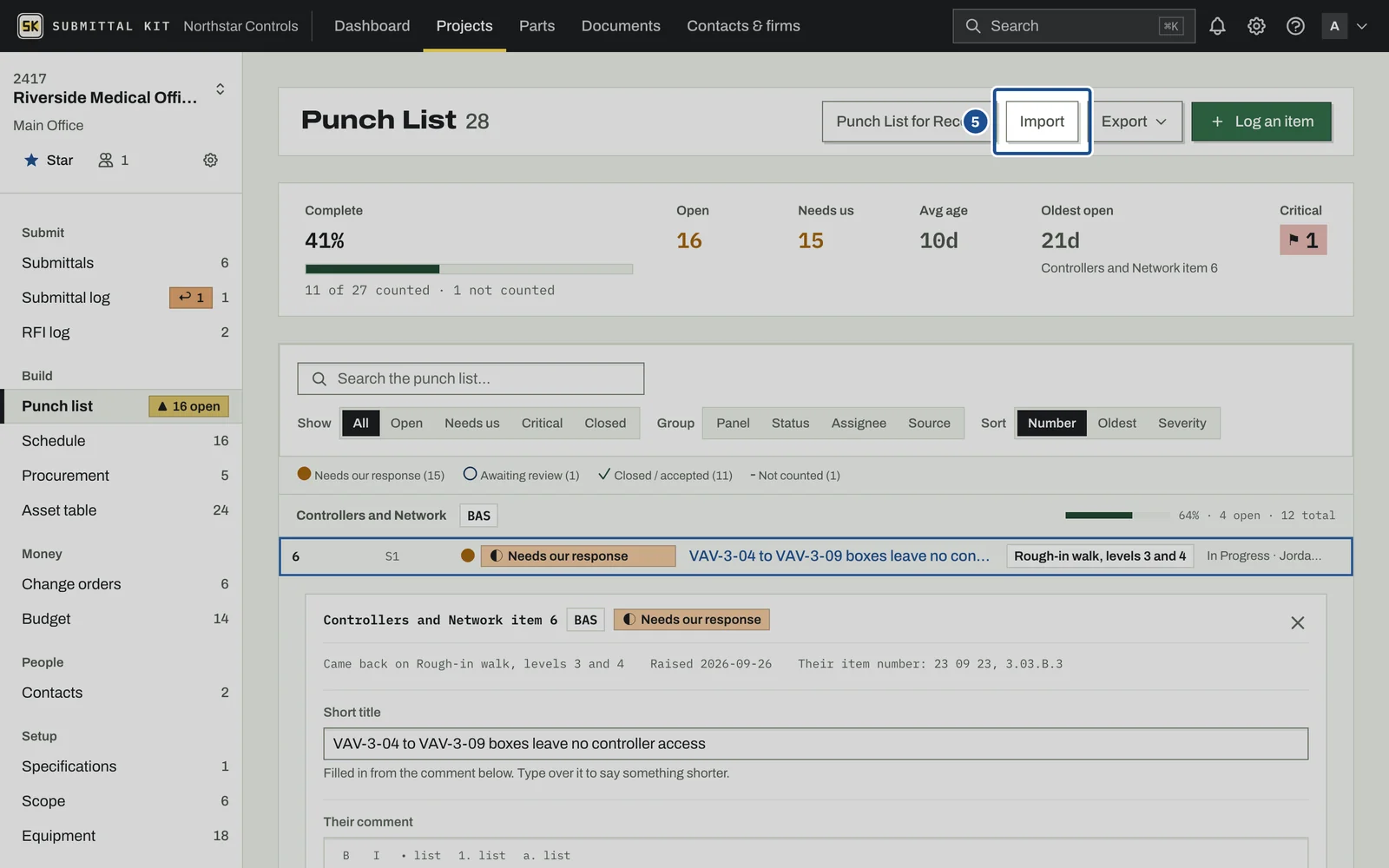Open the Documents tab
The width and height of the screenshot is (1389, 868).
coord(621,26)
